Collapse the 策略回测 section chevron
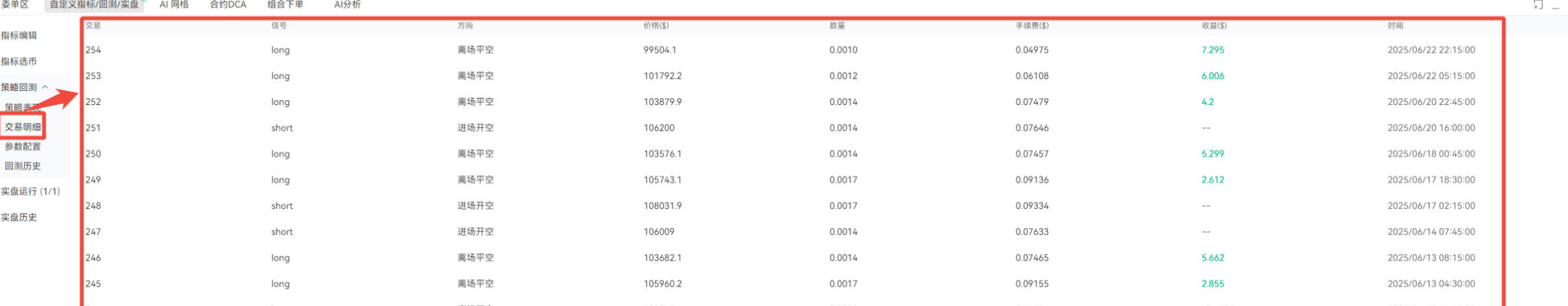 45,87
